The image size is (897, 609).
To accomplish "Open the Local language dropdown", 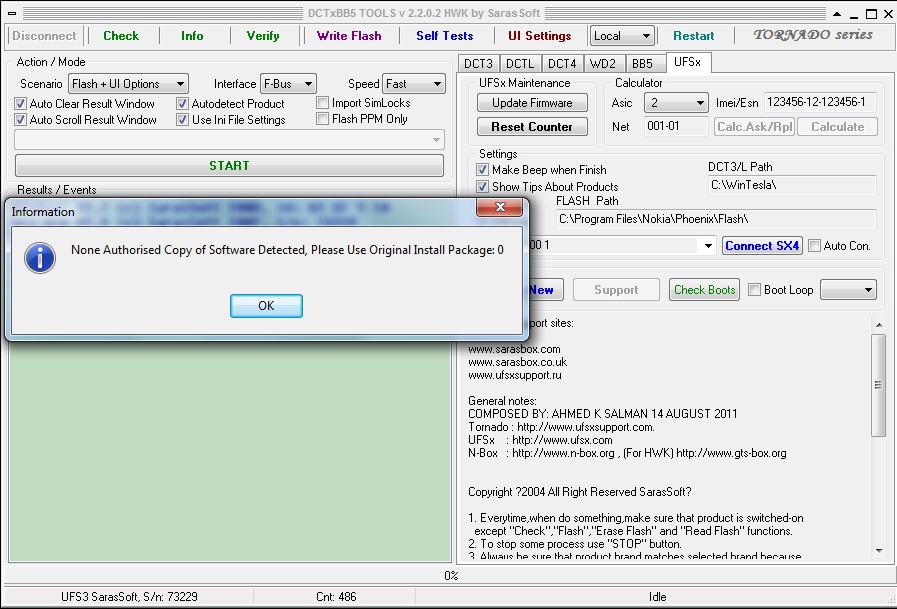I will click(622, 36).
